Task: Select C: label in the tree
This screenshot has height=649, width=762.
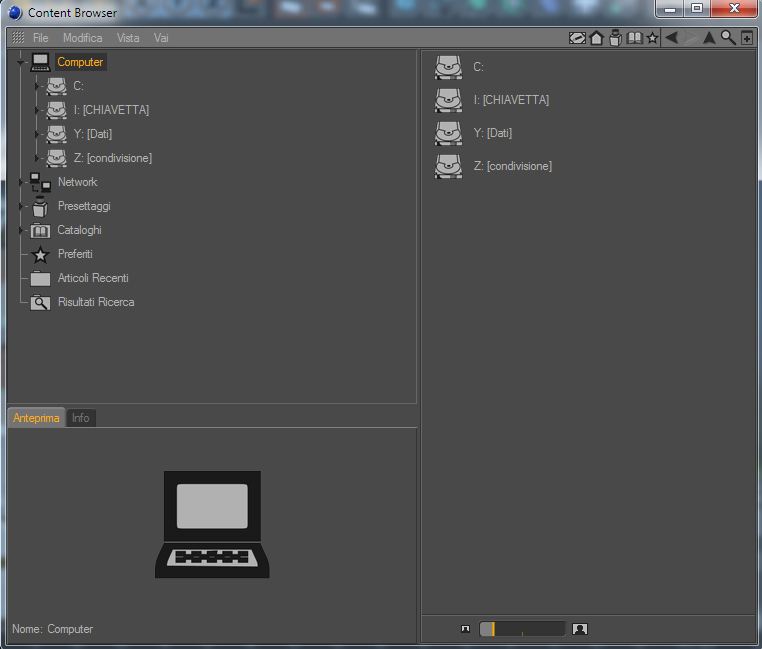Action: [78, 86]
